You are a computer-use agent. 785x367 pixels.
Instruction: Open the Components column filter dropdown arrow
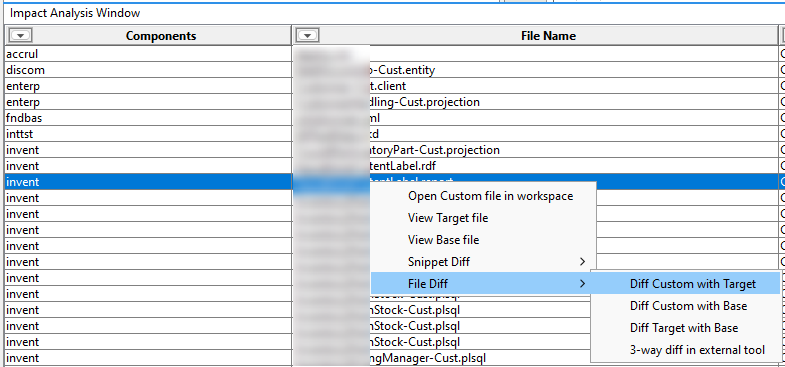coord(21,36)
